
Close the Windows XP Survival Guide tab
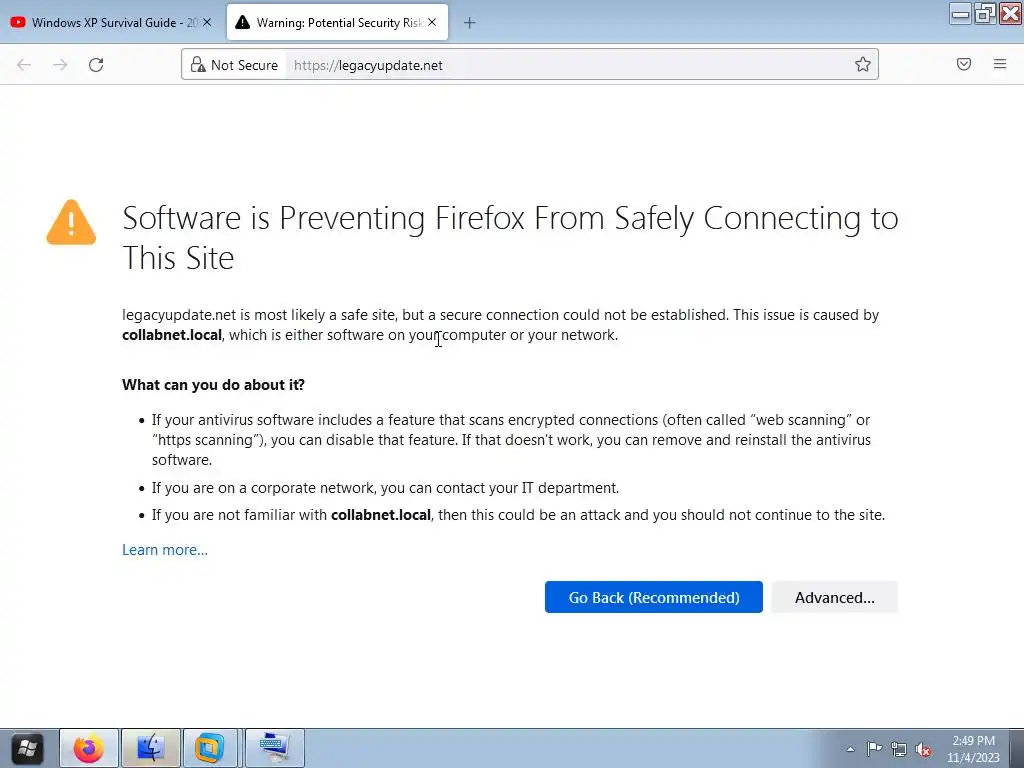coord(207,22)
